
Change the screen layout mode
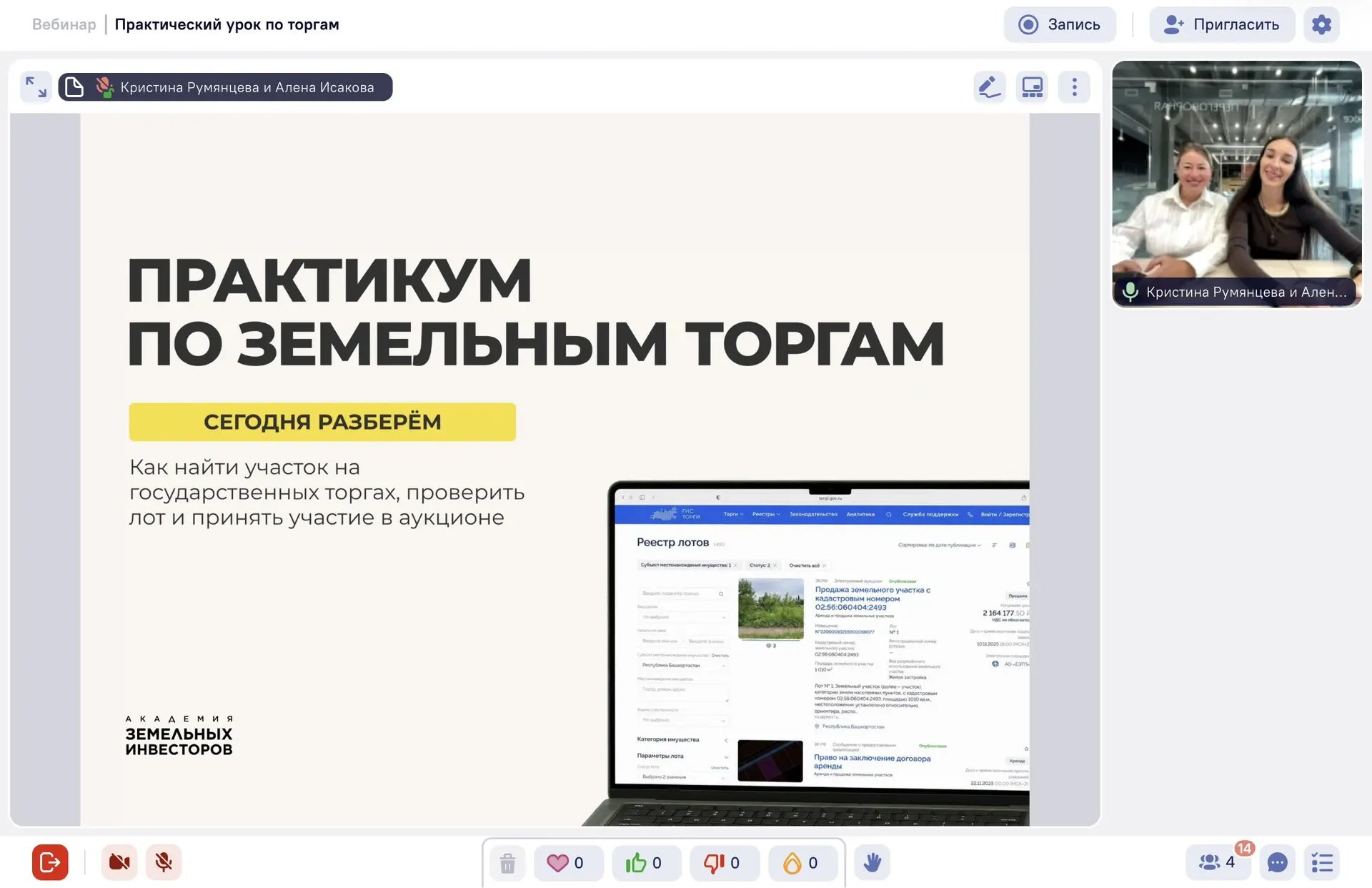1032,87
